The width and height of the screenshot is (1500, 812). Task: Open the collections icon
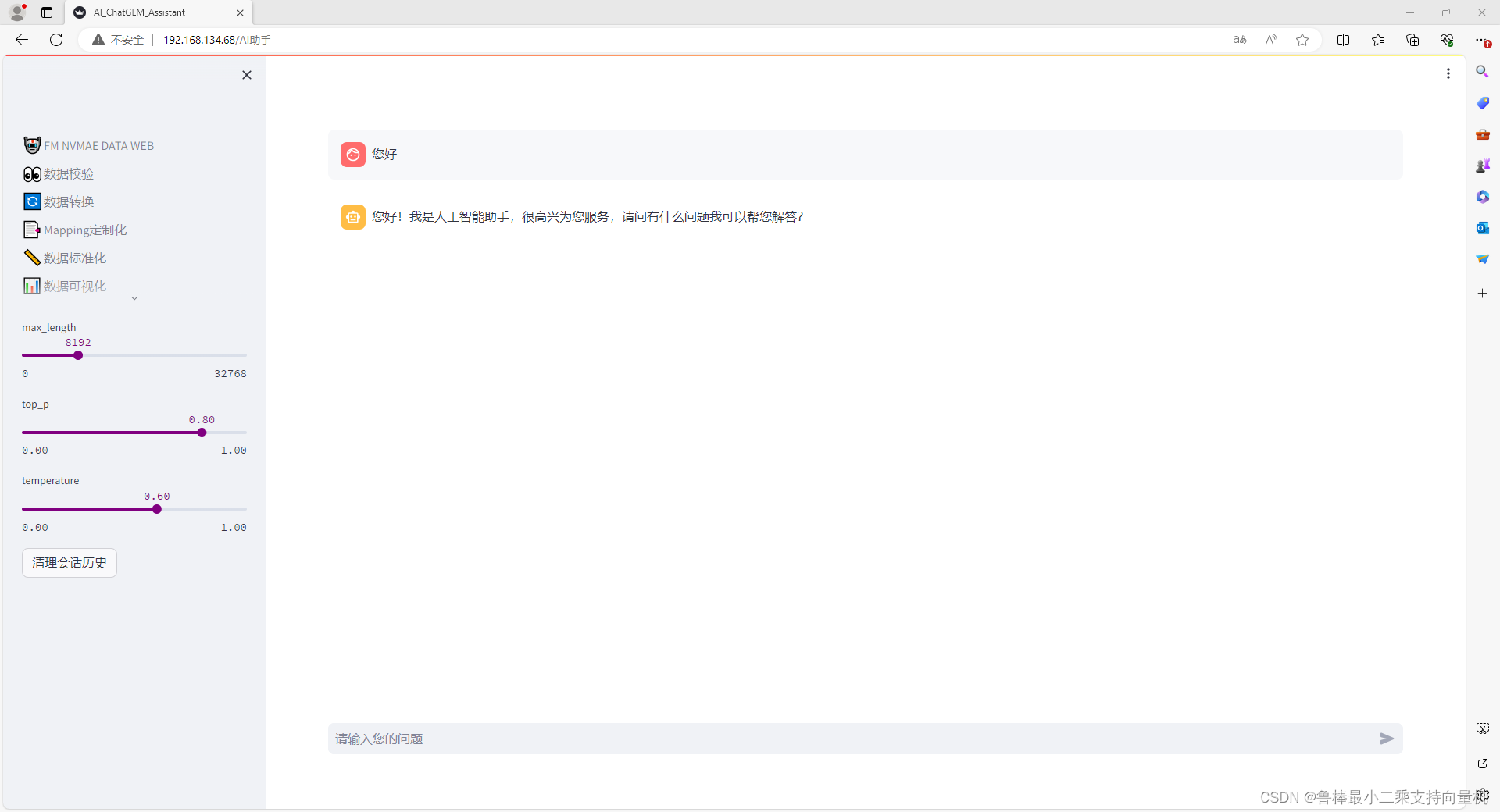tap(1412, 40)
